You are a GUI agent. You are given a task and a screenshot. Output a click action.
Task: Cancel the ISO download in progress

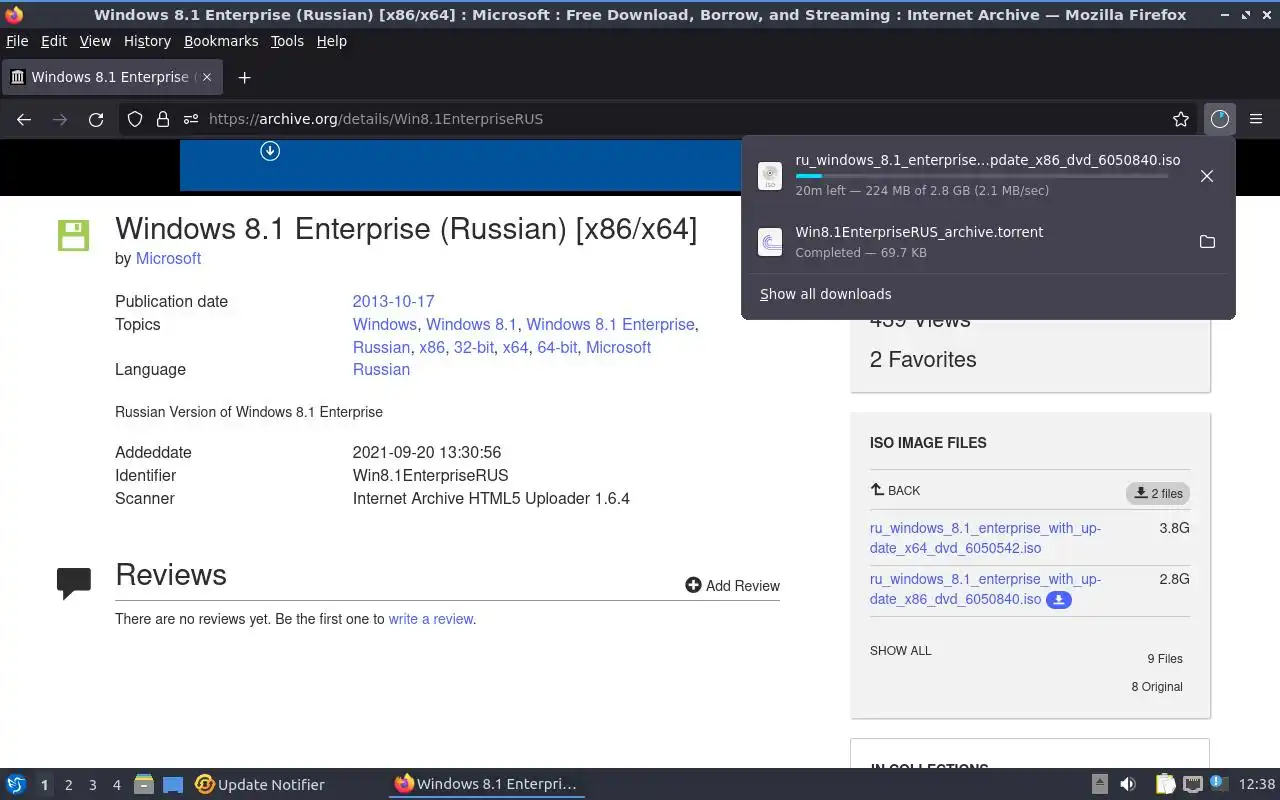1207,176
